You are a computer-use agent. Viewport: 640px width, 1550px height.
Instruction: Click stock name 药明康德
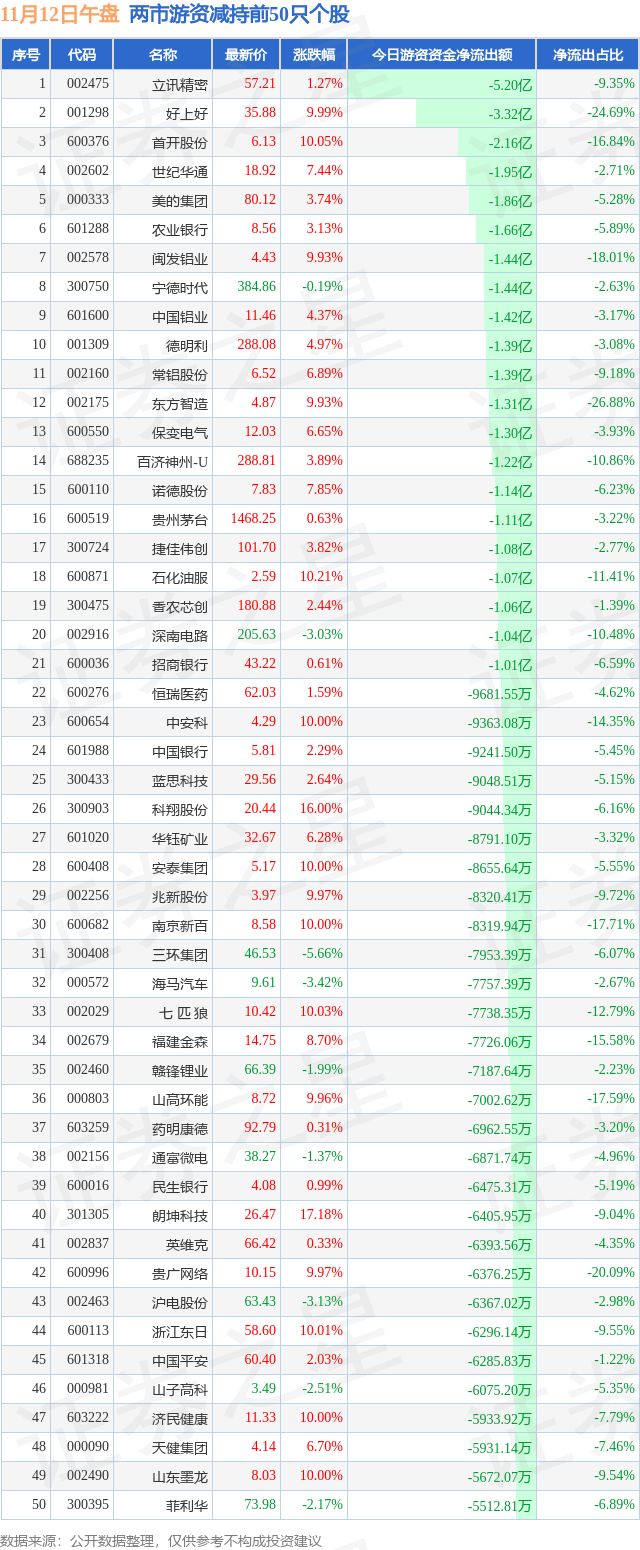(x=180, y=1129)
